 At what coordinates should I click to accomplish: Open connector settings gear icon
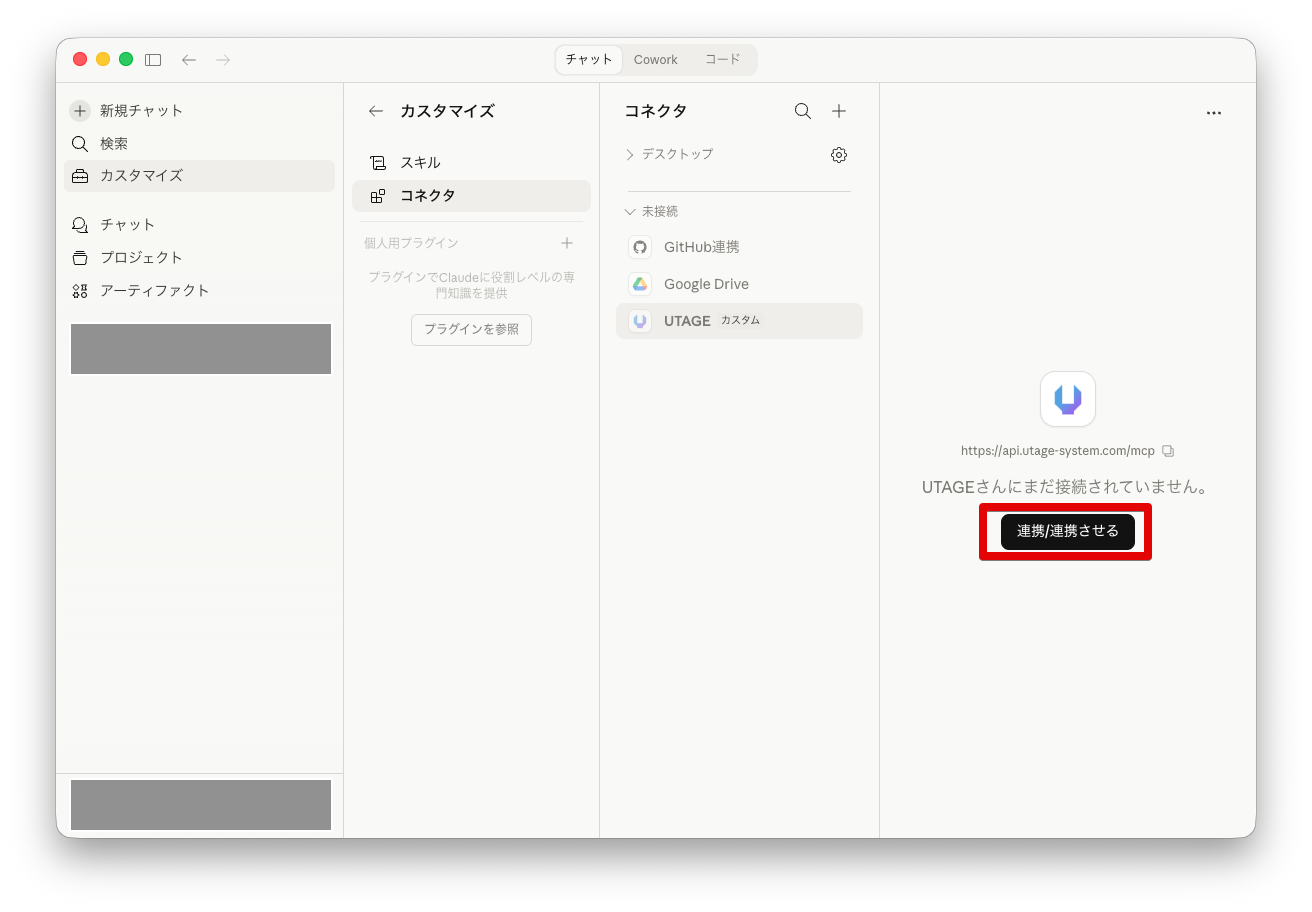tap(839, 155)
